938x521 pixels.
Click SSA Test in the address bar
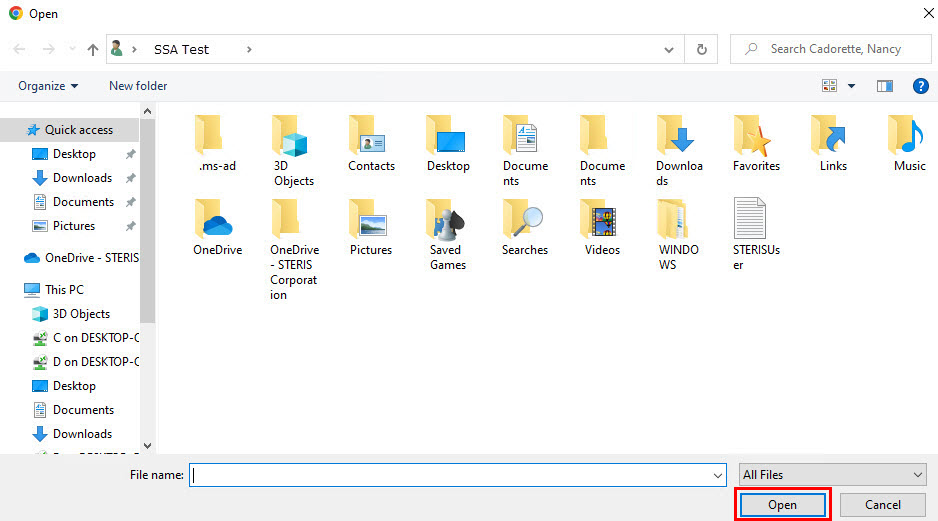(x=181, y=50)
